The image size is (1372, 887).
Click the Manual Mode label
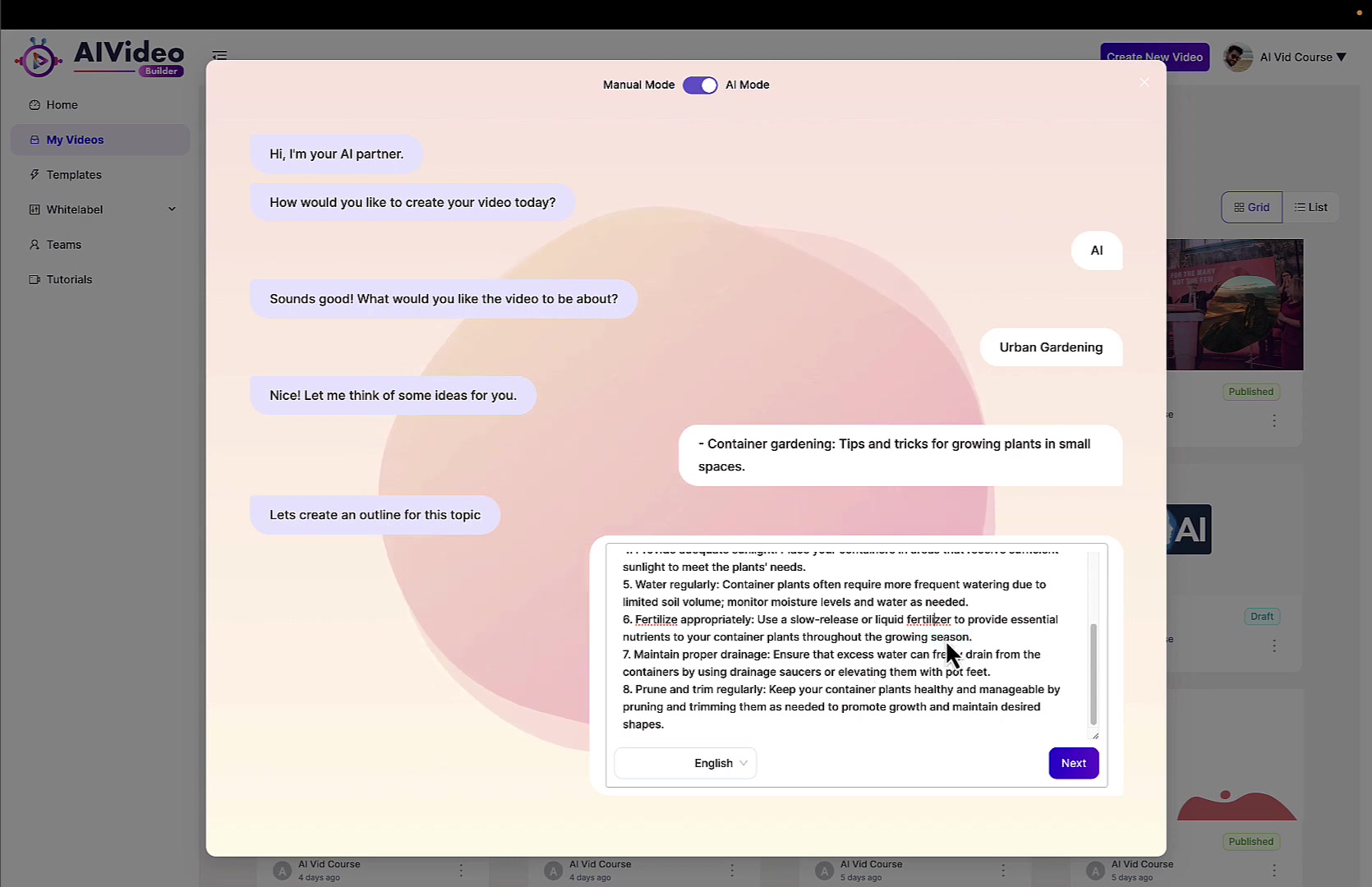click(638, 85)
